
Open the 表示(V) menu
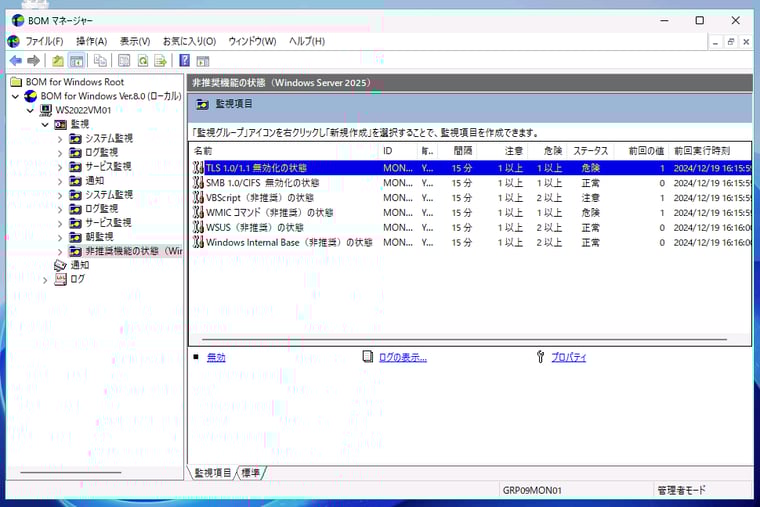click(x=135, y=41)
